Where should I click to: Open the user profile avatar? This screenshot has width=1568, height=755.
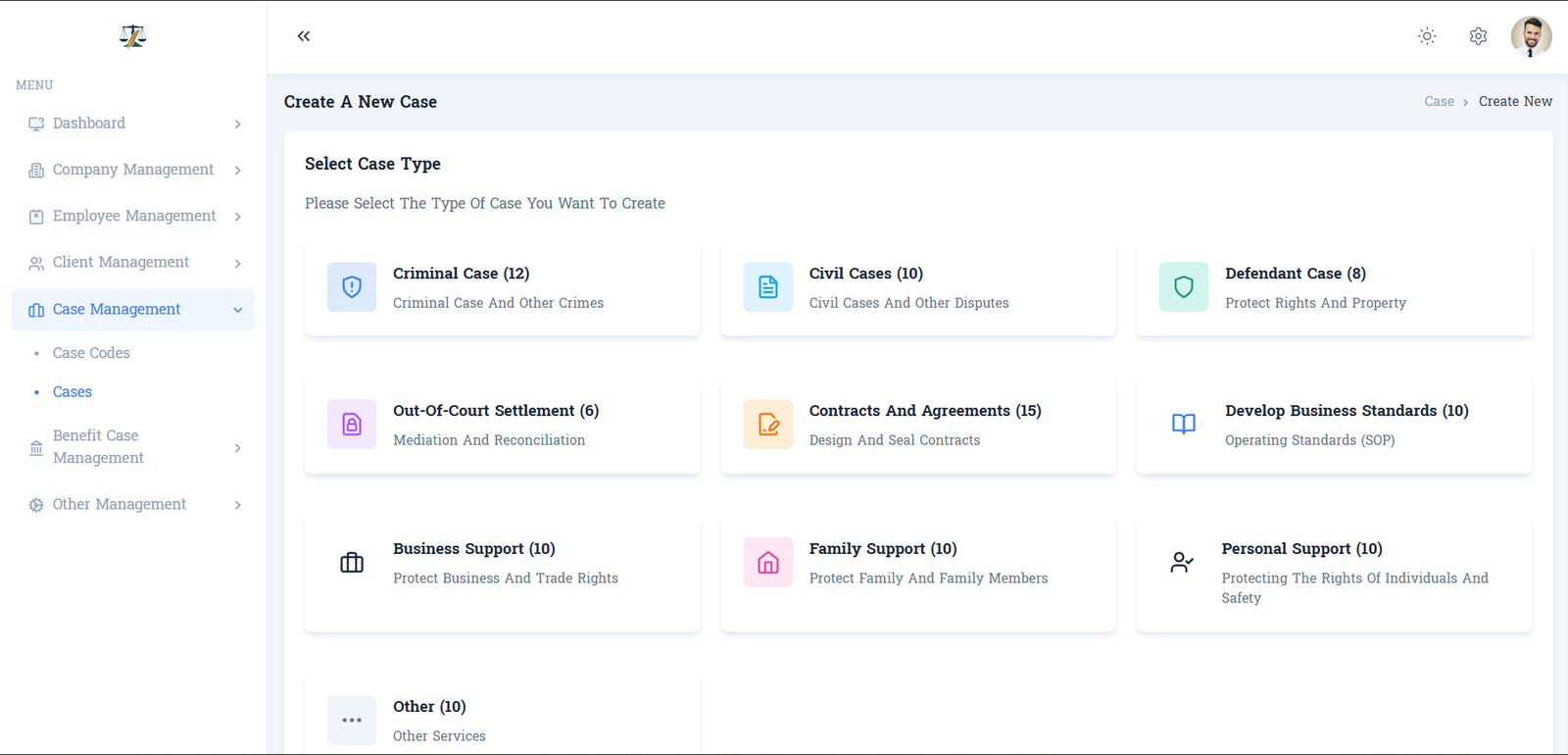(1530, 36)
